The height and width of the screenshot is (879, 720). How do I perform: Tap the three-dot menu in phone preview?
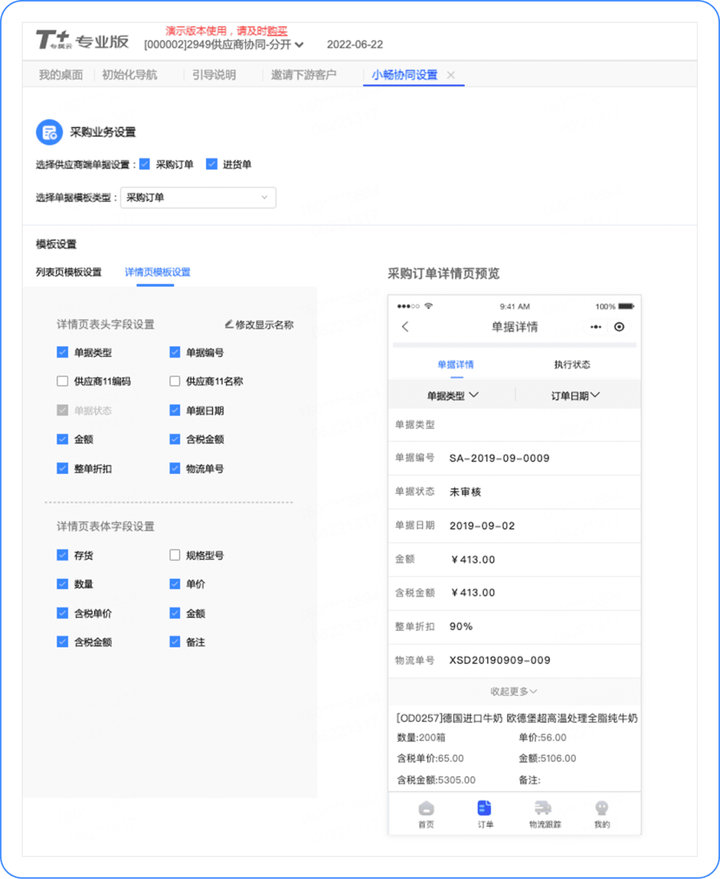coord(596,327)
